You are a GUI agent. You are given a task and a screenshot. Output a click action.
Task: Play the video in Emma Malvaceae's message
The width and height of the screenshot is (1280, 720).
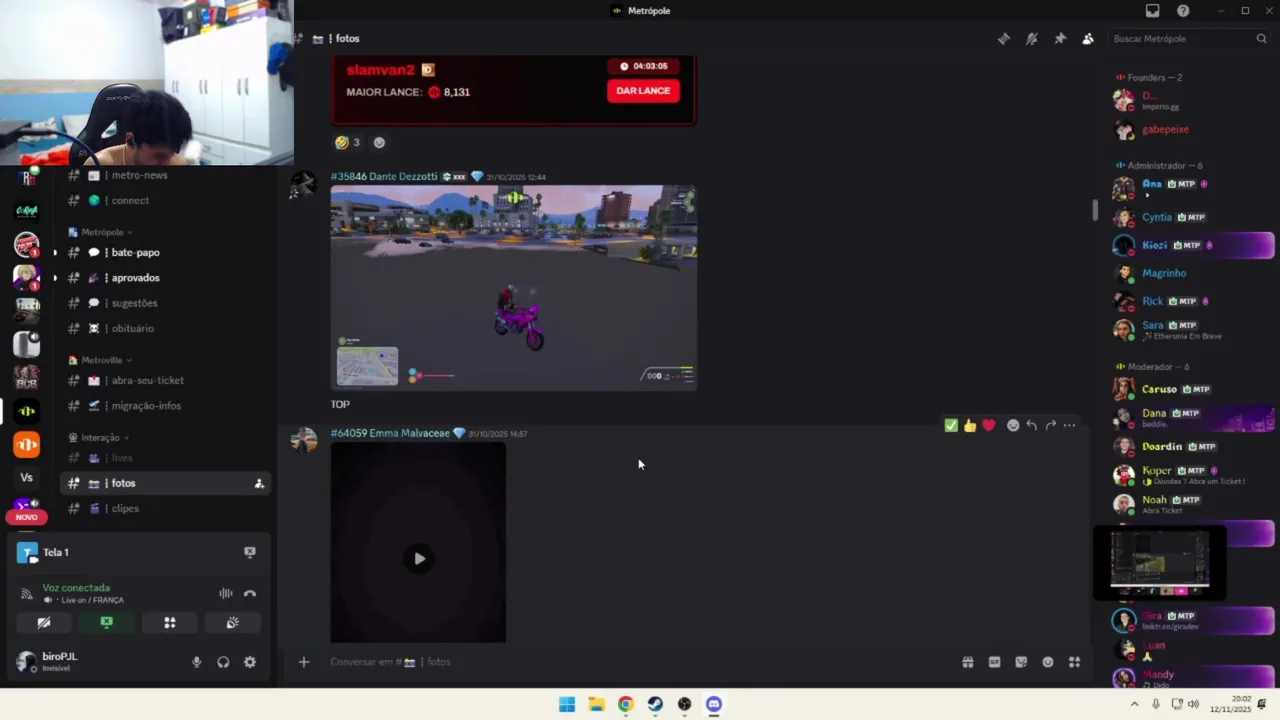point(419,559)
